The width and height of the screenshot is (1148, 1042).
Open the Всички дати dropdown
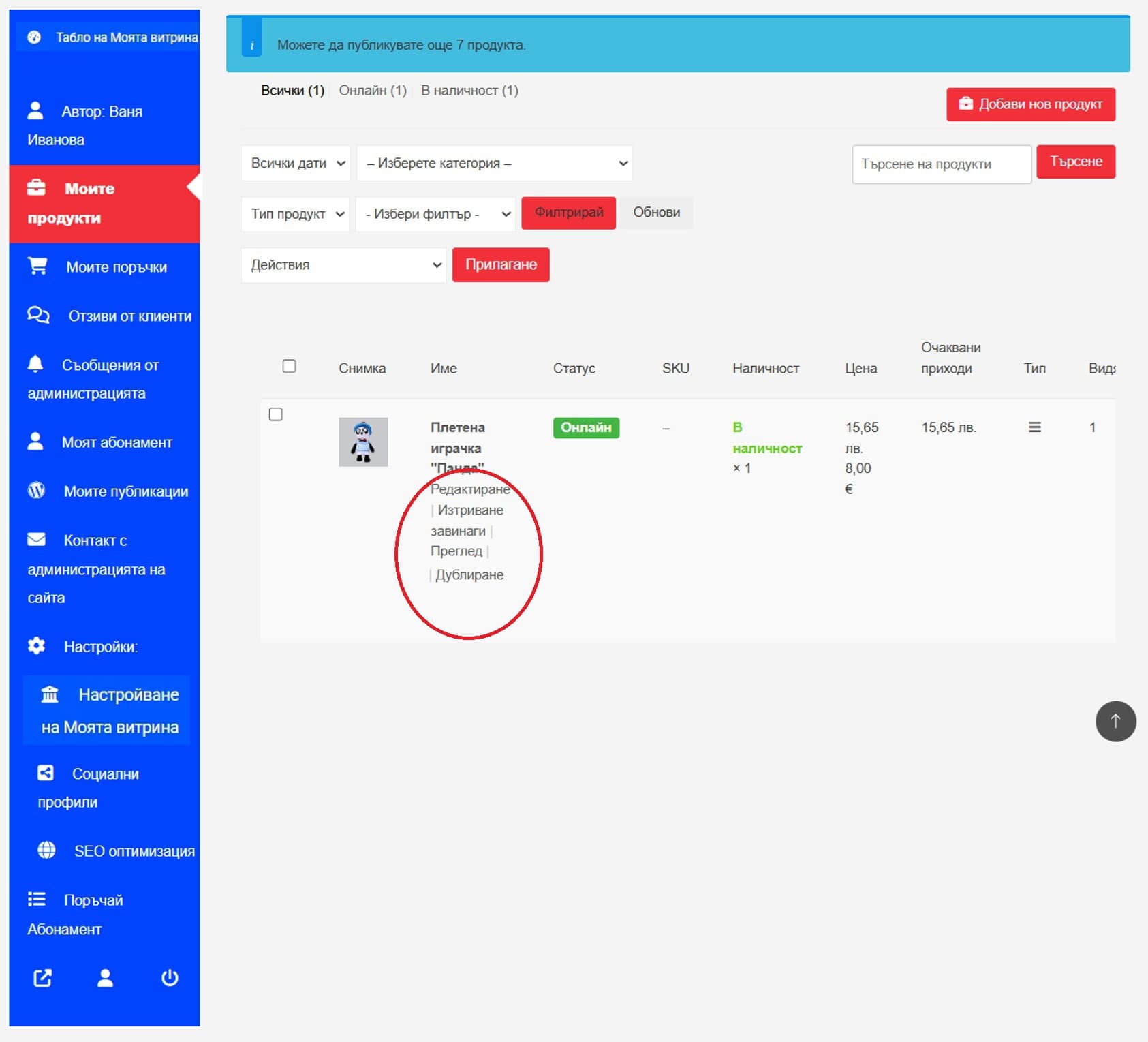click(296, 163)
